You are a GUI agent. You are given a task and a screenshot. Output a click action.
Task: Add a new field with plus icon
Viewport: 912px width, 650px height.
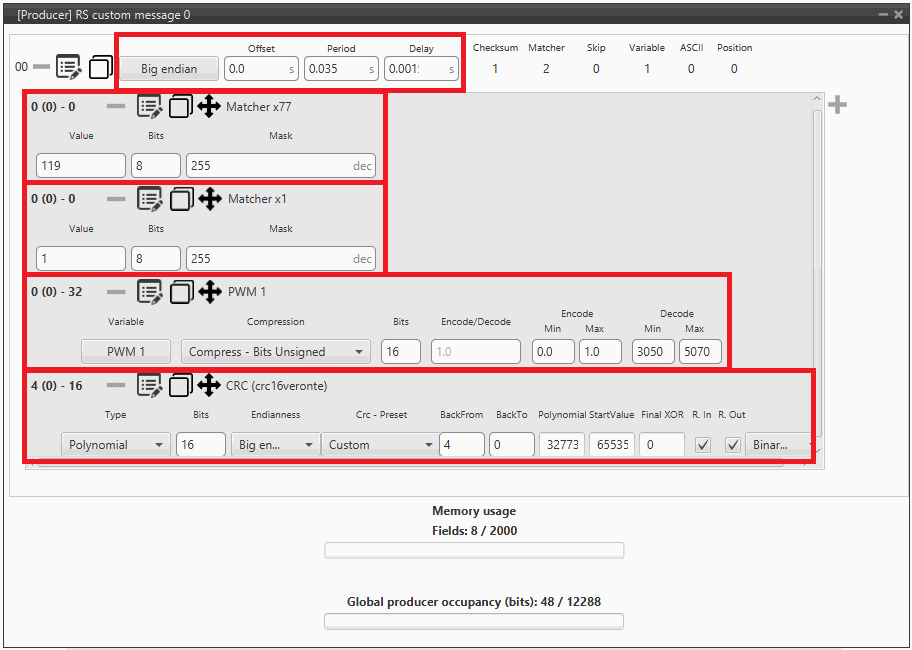tap(838, 105)
